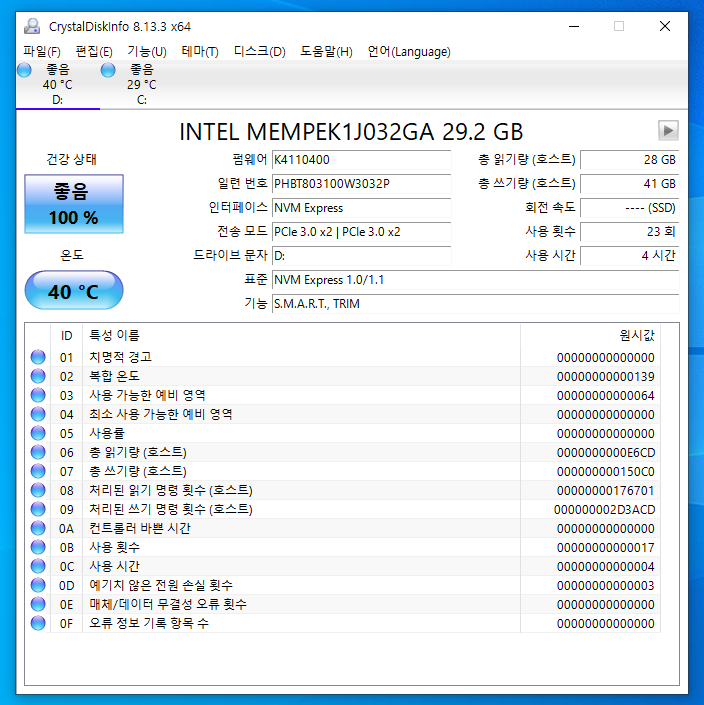Click the status icon for row 01 치명적 경고
The height and width of the screenshot is (705, 704).
[38, 357]
